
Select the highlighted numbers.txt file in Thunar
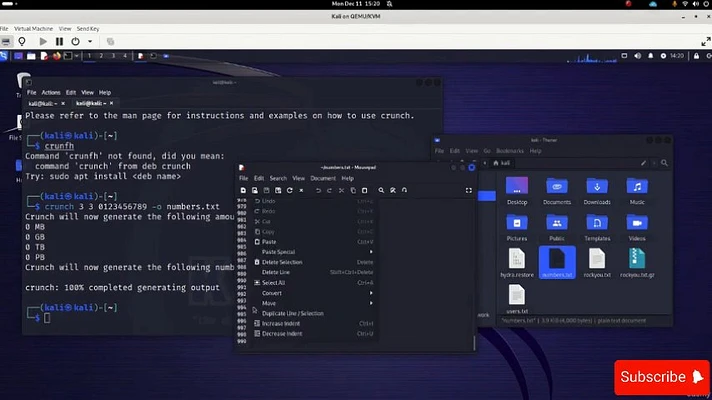pos(557,262)
